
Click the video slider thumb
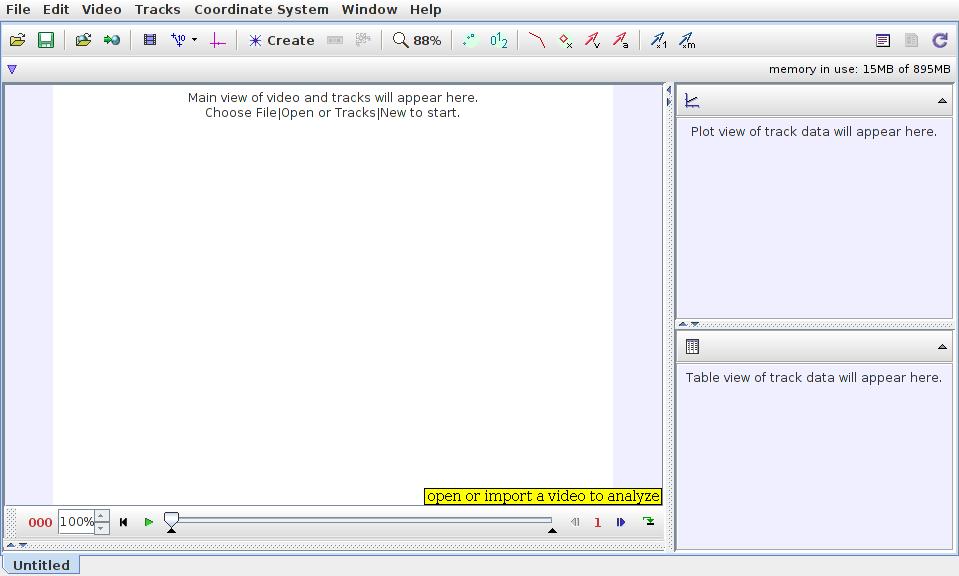172,520
